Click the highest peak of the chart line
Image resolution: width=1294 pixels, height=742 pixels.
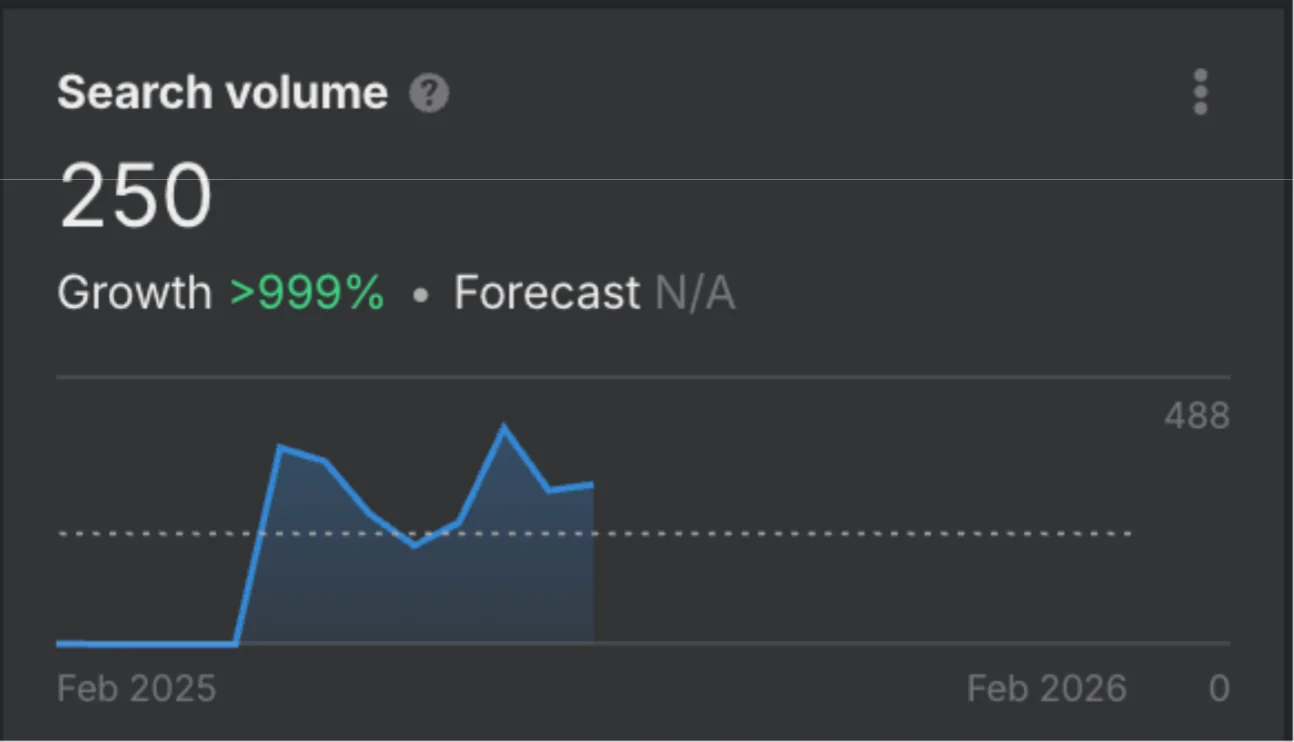504,427
